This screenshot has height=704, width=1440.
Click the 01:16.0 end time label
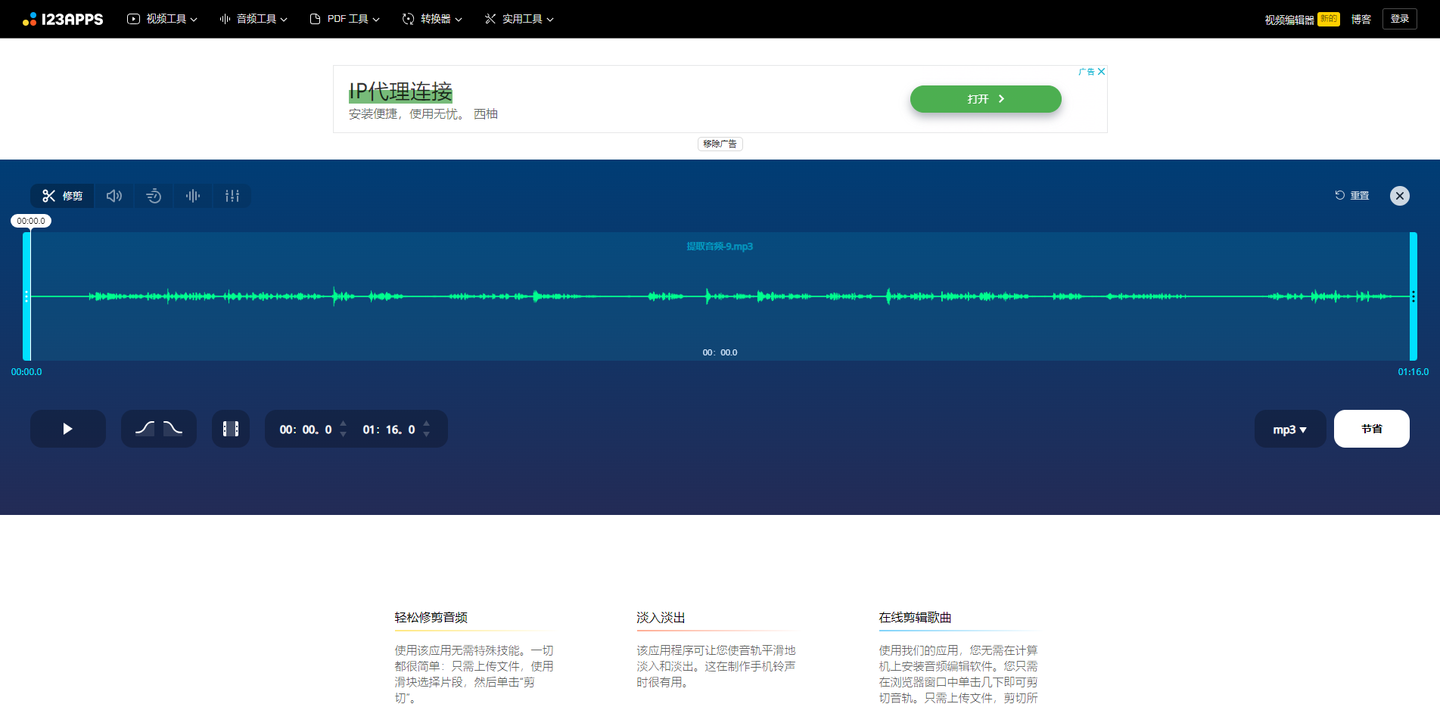tap(1413, 372)
